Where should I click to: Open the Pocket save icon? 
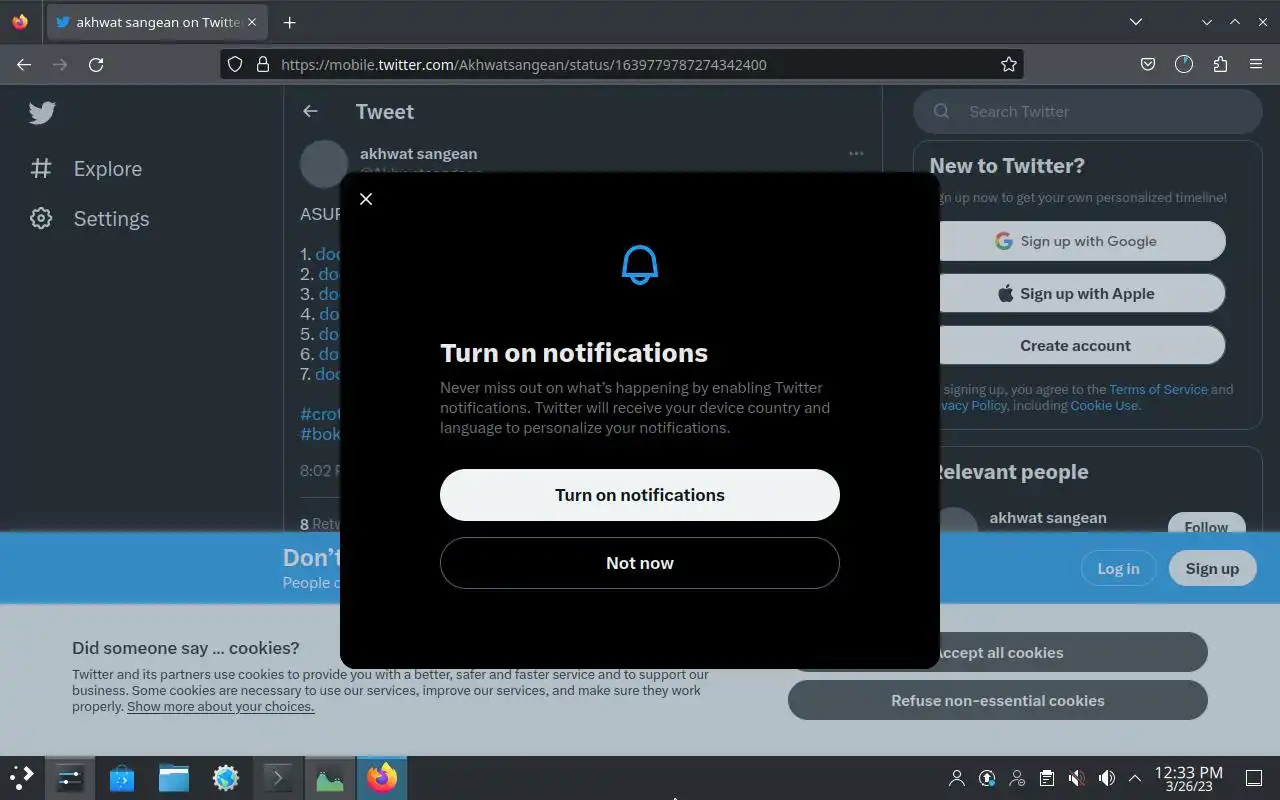coord(1148,64)
